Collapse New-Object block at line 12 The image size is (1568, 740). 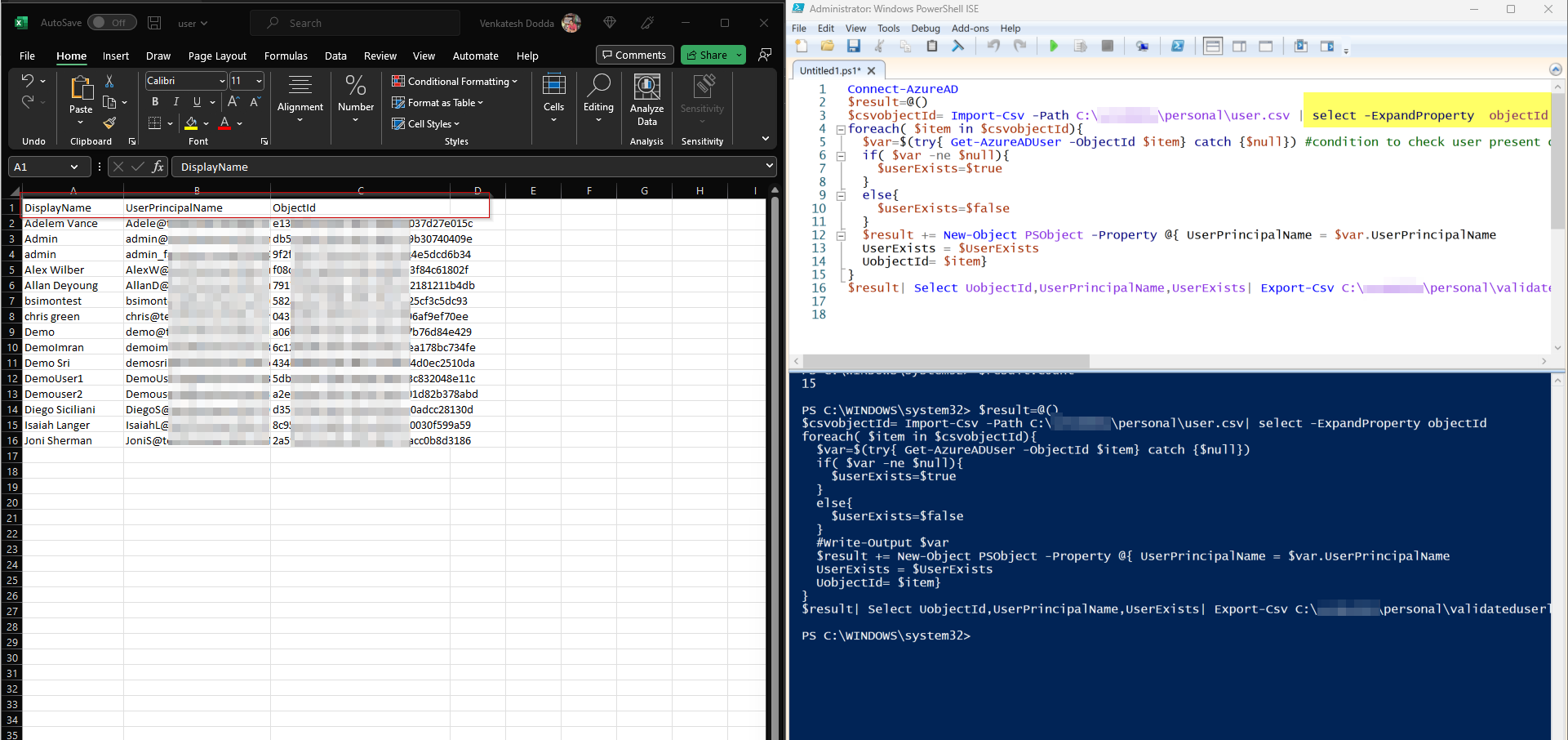tap(840, 235)
